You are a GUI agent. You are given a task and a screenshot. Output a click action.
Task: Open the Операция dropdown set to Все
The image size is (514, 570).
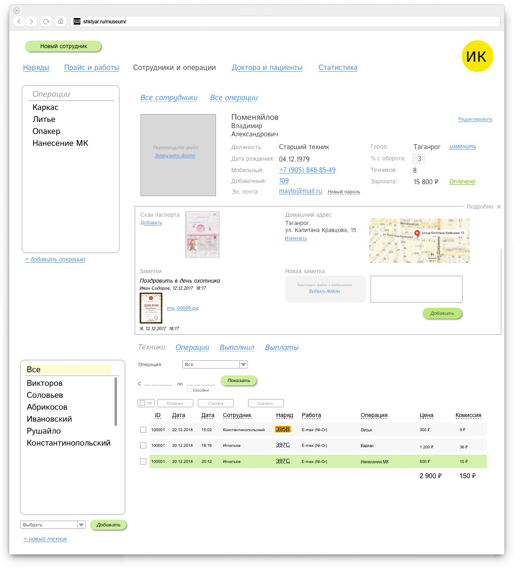tap(215, 364)
